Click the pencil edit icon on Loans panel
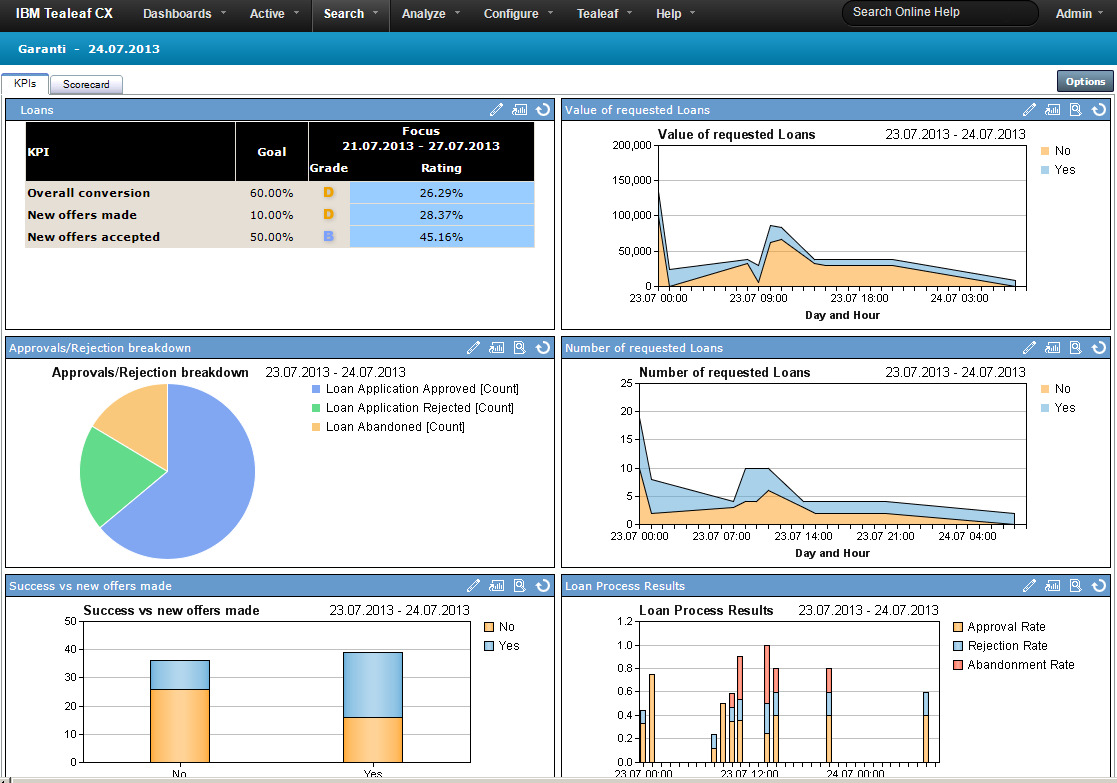Image resolution: width=1117 pixels, height=783 pixels. tap(497, 110)
